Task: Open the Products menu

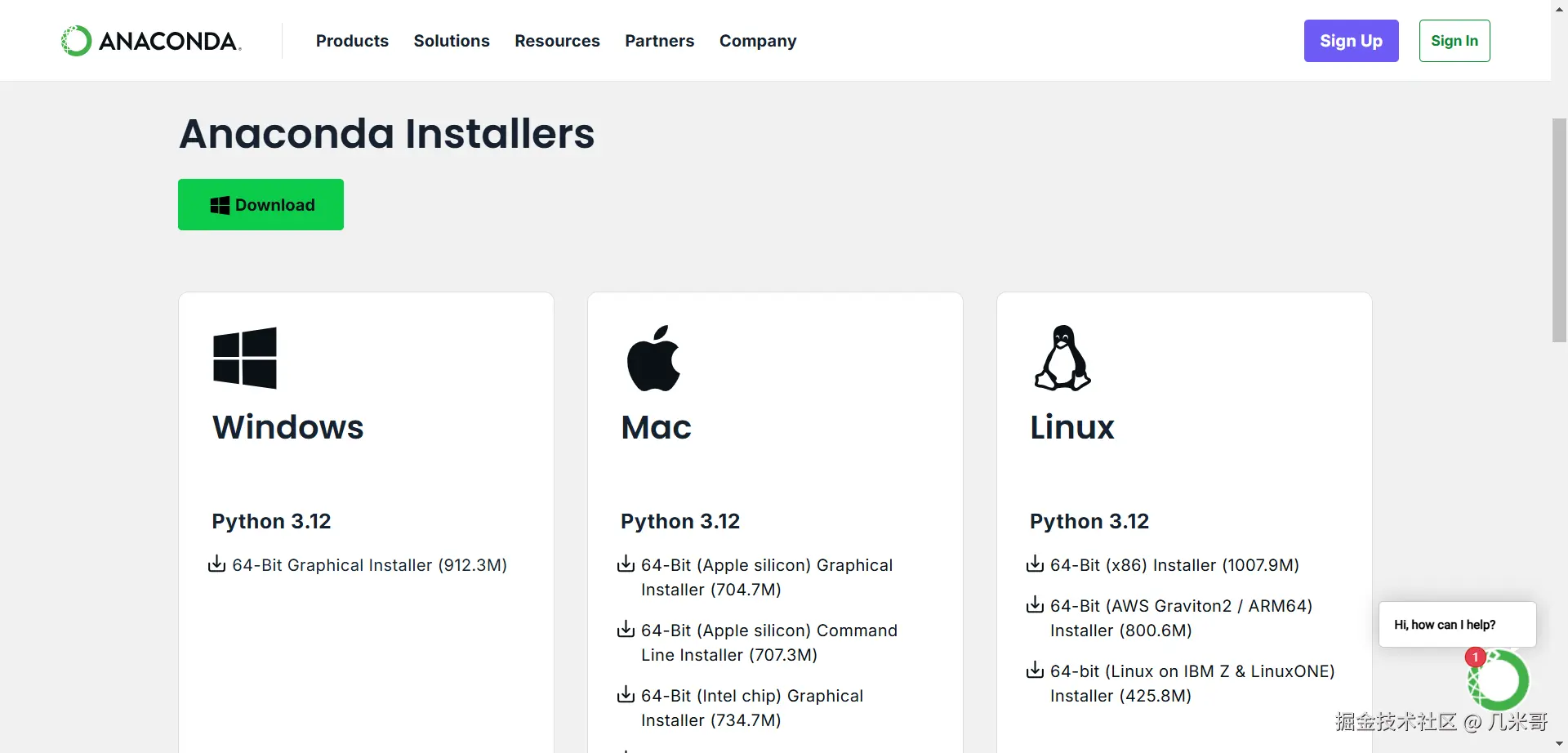Action: pyautogui.click(x=352, y=41)
